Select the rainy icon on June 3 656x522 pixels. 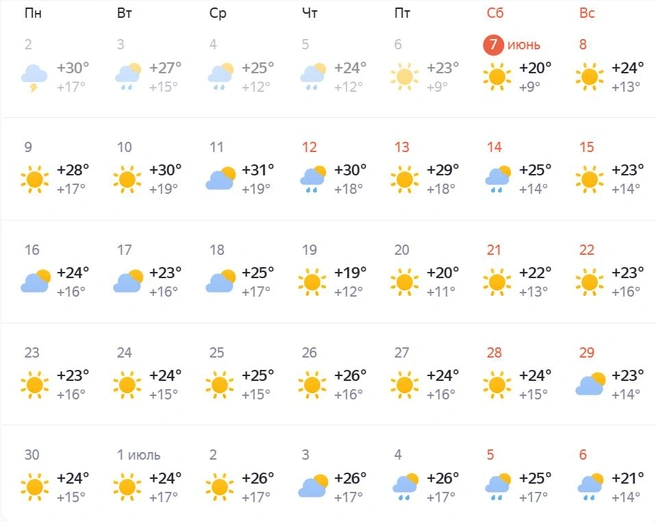click(128, 77)
